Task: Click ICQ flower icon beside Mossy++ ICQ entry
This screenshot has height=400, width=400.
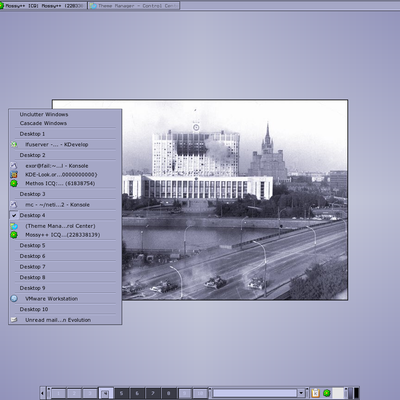Action: (x=14, y=235)
